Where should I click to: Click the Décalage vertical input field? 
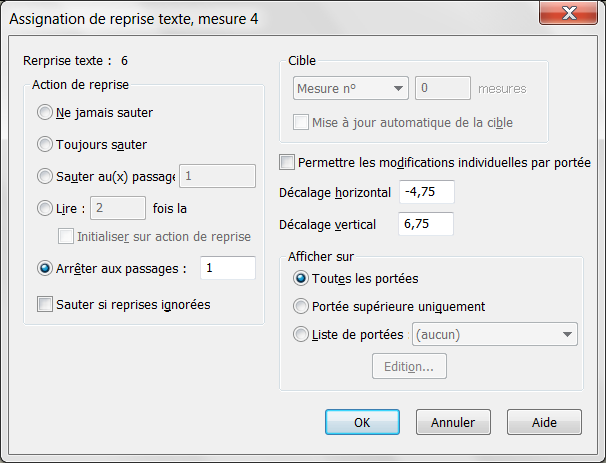(426, 225)
